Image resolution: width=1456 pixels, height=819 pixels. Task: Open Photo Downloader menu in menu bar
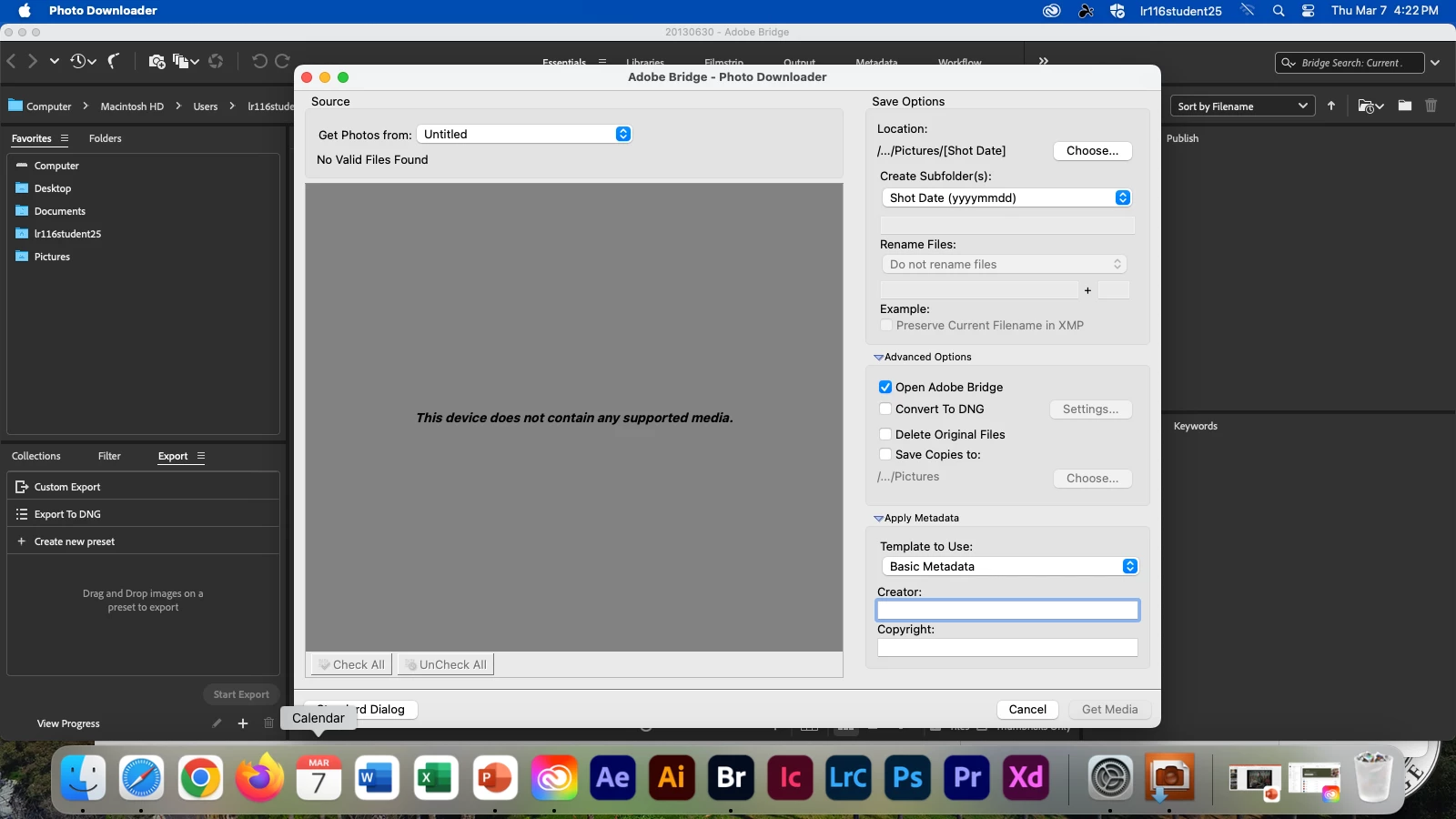[x=103, y=11]
